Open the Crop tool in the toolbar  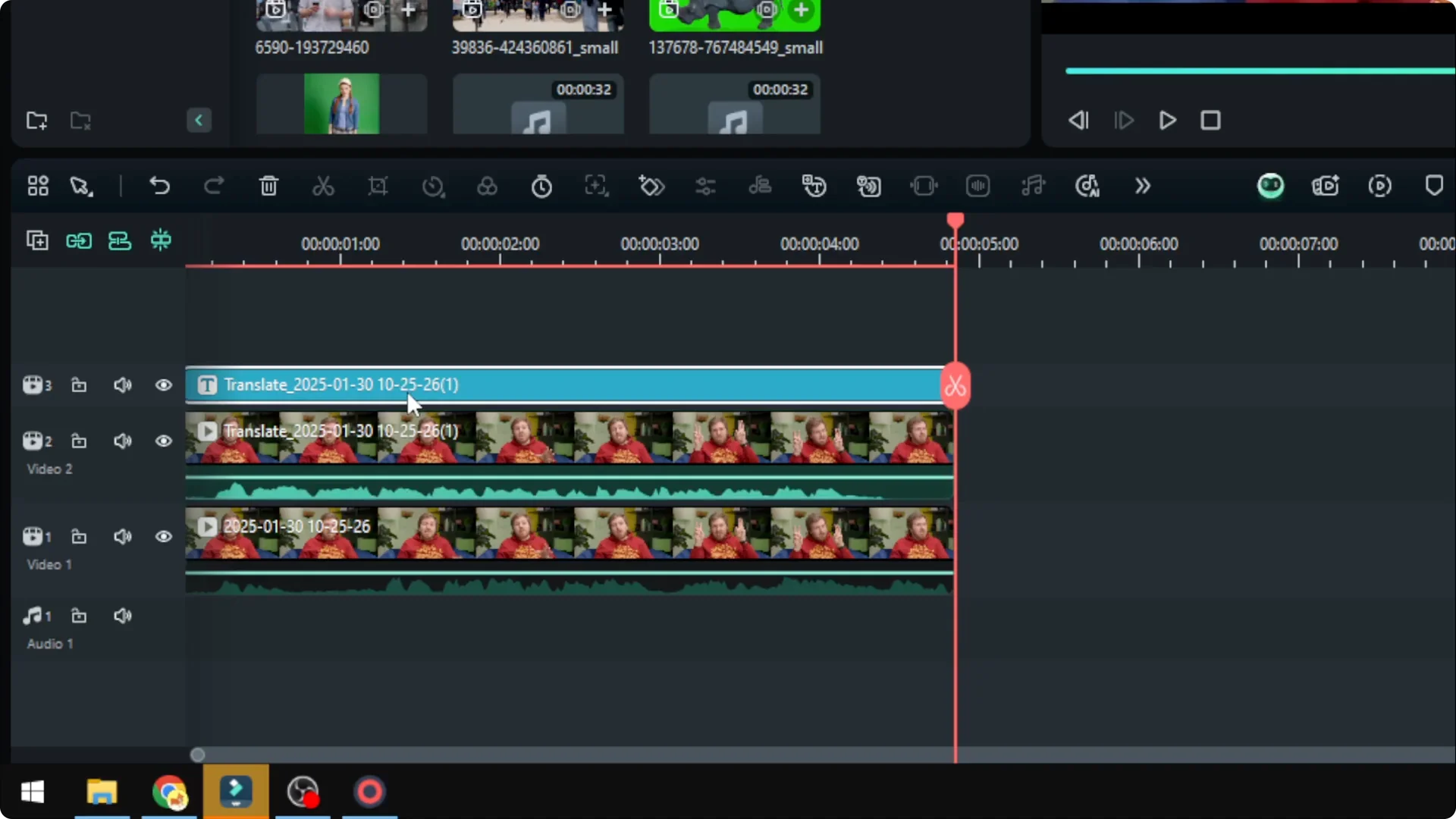pos(378,186)
